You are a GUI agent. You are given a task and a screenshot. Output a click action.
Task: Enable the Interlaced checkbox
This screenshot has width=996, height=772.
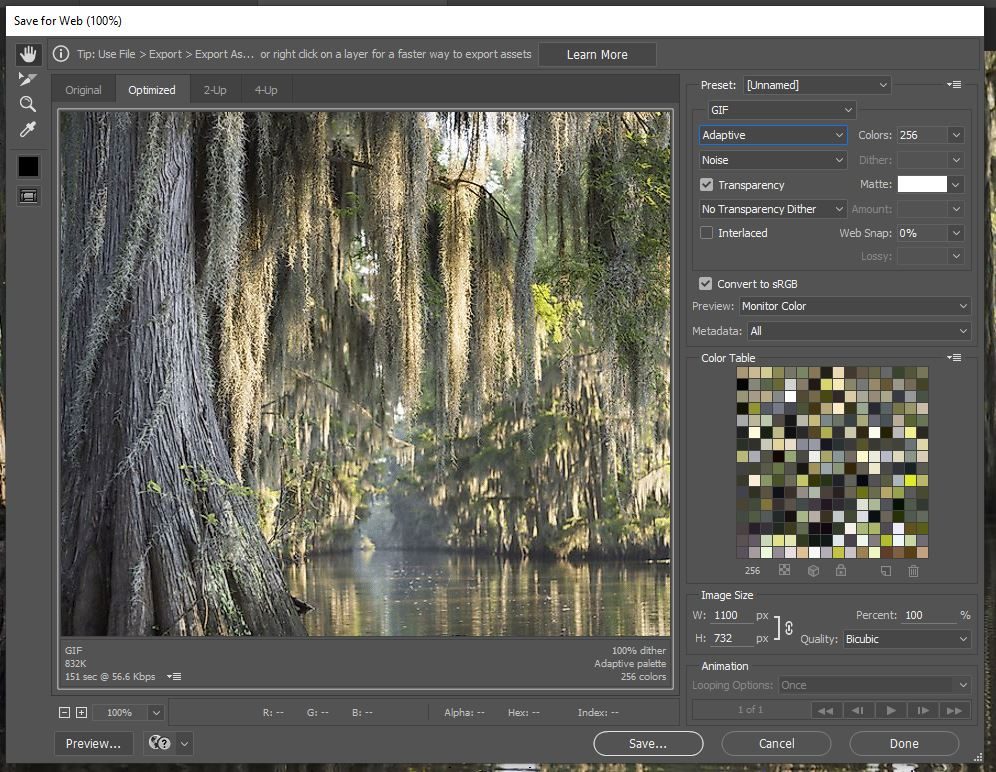point(707,233)
